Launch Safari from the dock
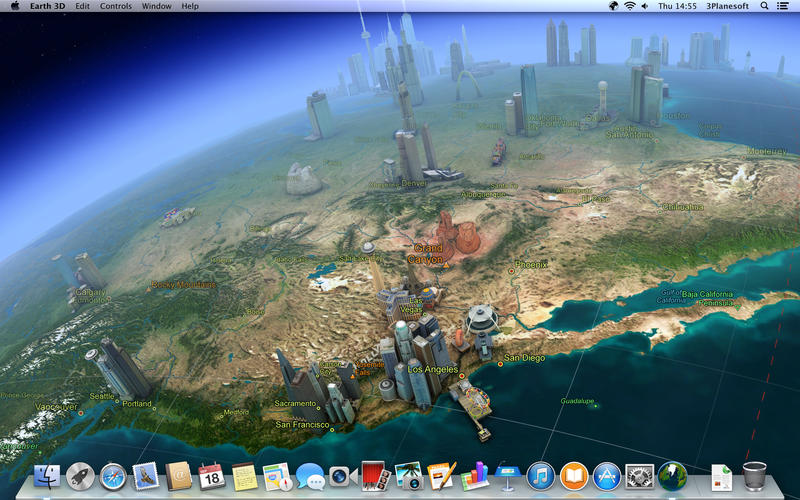 point(113,477)
